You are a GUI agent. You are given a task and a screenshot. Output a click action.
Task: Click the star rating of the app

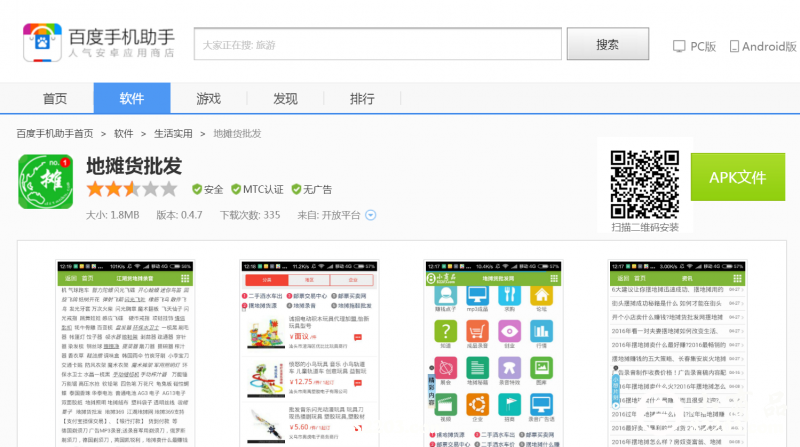click(132, 189)
